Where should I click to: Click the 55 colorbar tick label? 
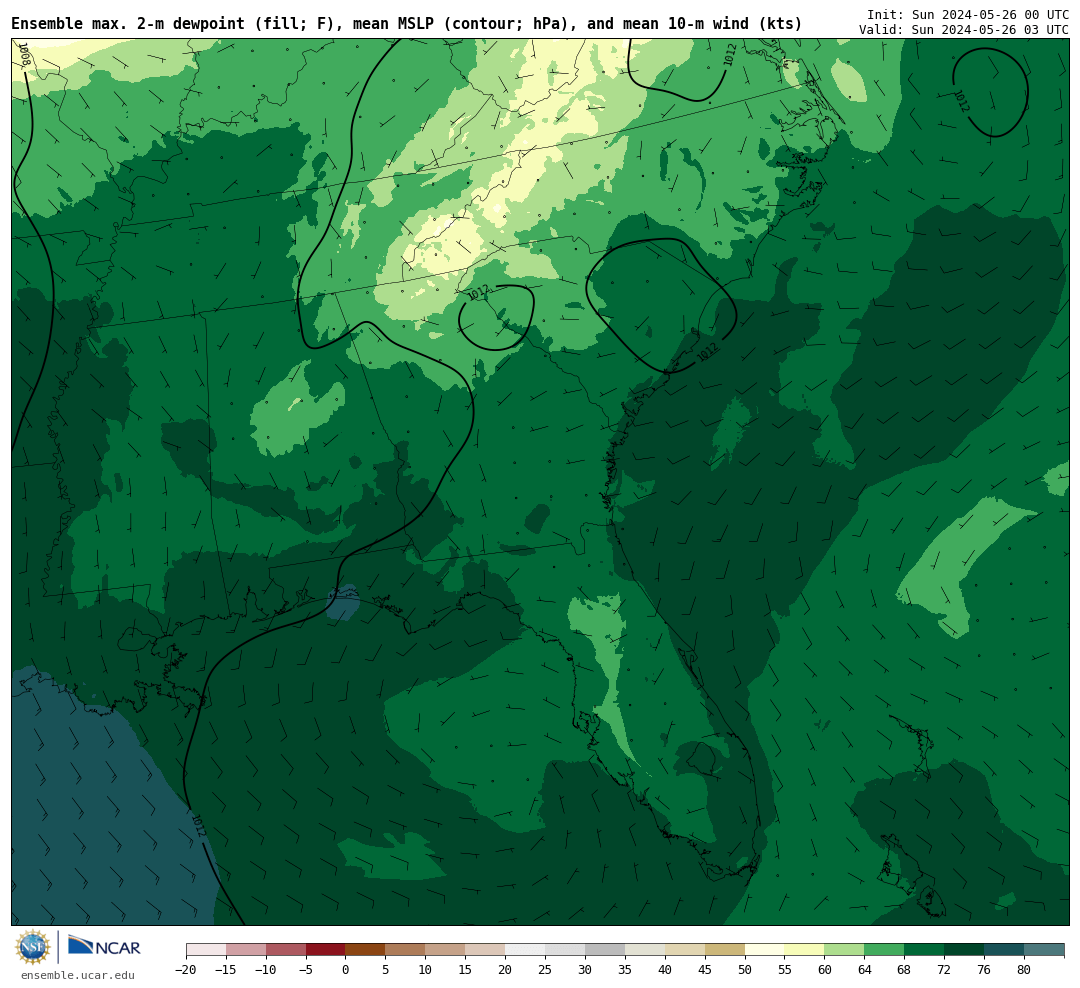coord(785,970)
